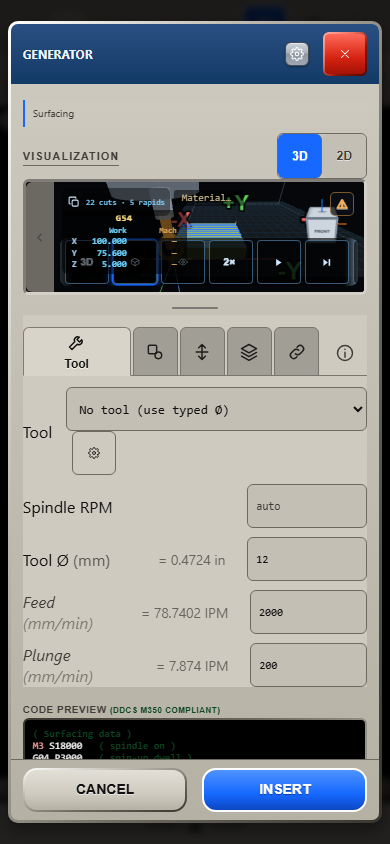Screen dimensions: 390x844
Task: Click the '22 cuts · 5 rapids' text
Action: 125,202
